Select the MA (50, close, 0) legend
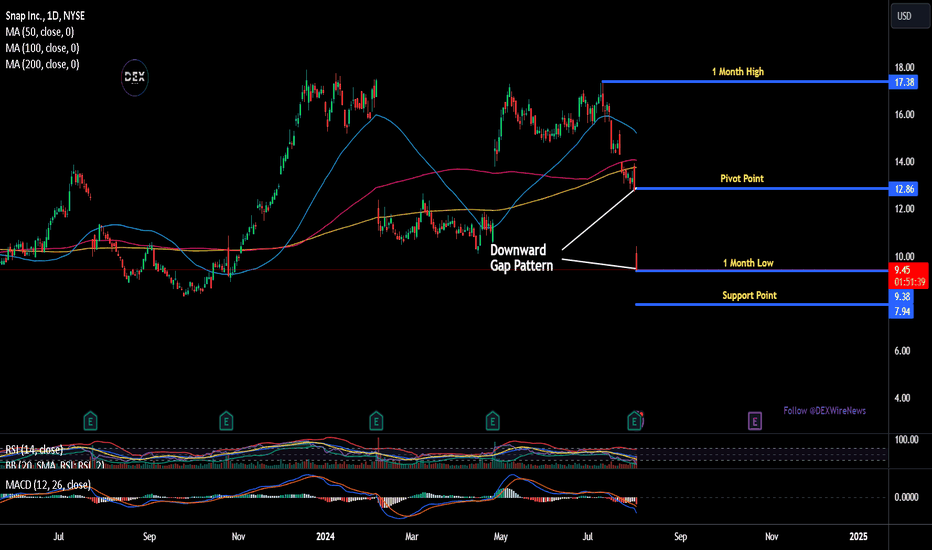The image size is (932, 550). pyautogui.click(x=40, y=32)
